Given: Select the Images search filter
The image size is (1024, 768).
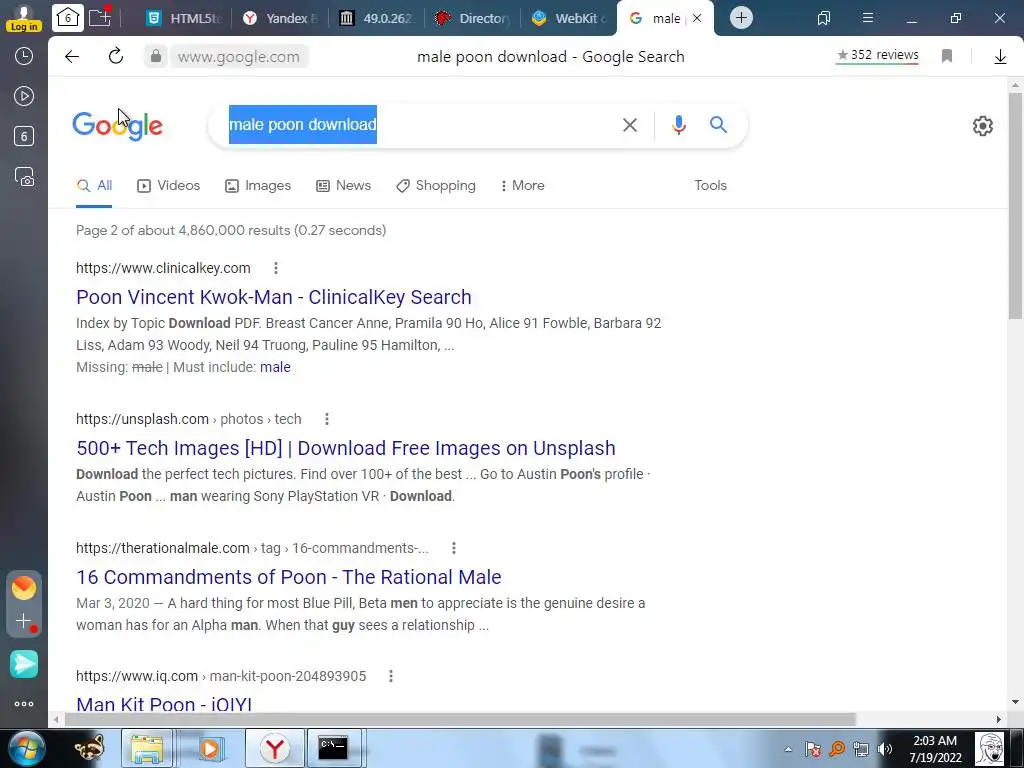Looking at the screenshot, I should pyautogui.click(x=258, y=185).
